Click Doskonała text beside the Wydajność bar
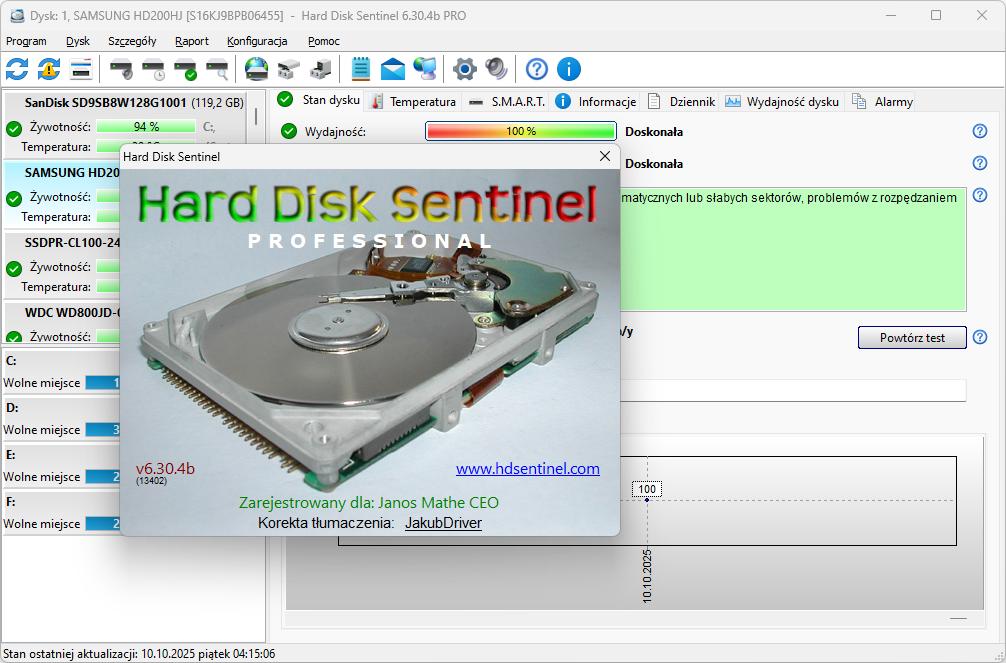1006x663 pixels. [x=654, y=132]
